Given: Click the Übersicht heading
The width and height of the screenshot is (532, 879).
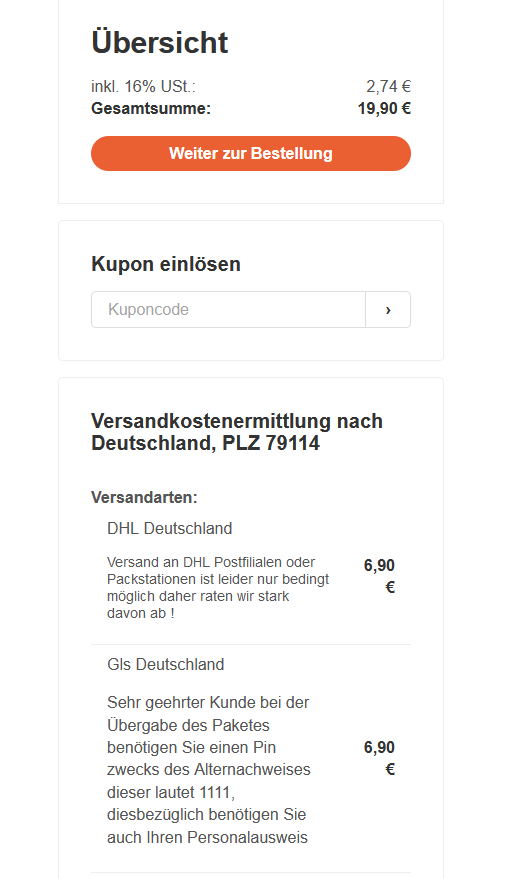Looking at the screenshot, I should click(160, 43).
